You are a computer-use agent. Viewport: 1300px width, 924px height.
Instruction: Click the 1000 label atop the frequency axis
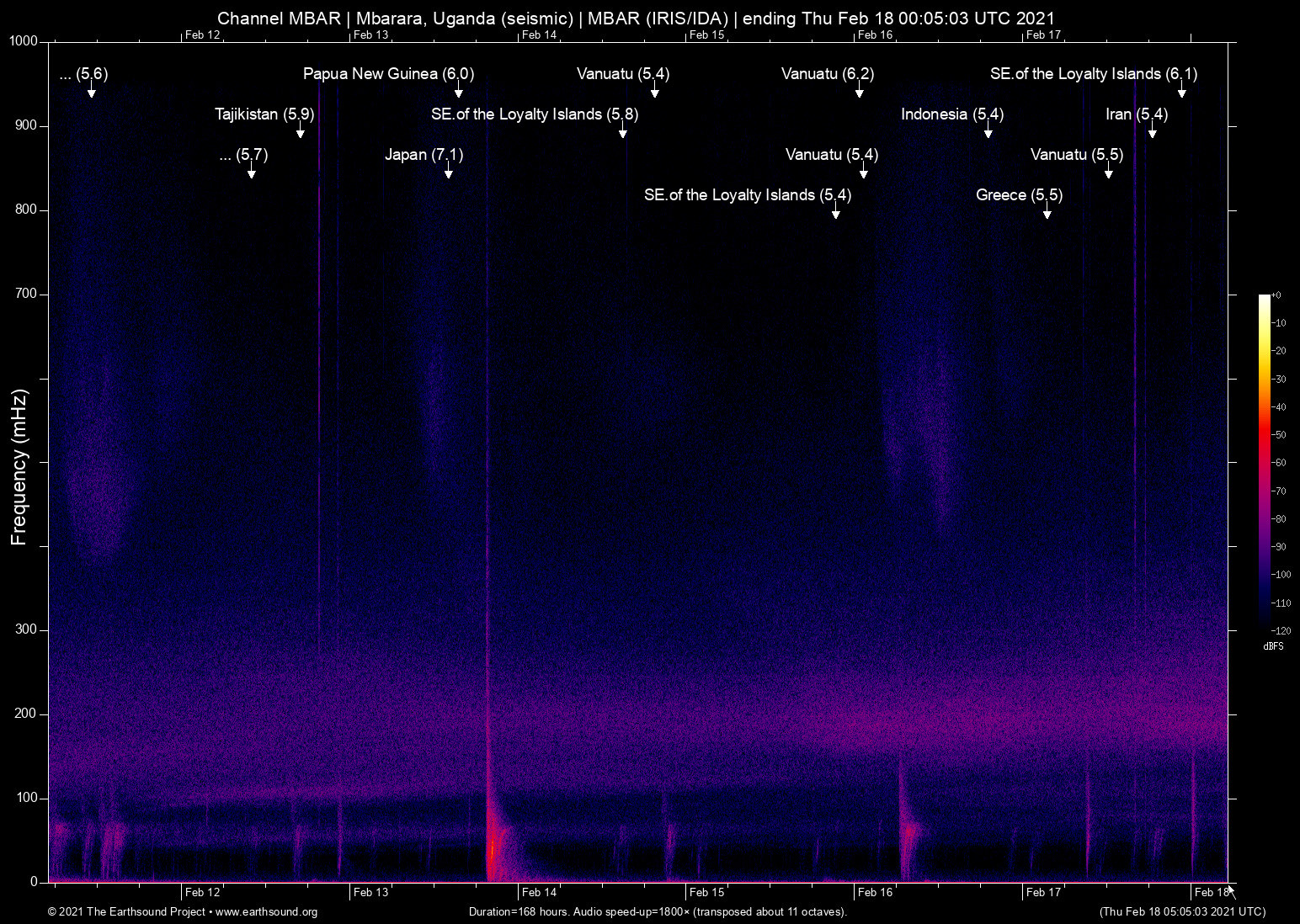(23, 41)
